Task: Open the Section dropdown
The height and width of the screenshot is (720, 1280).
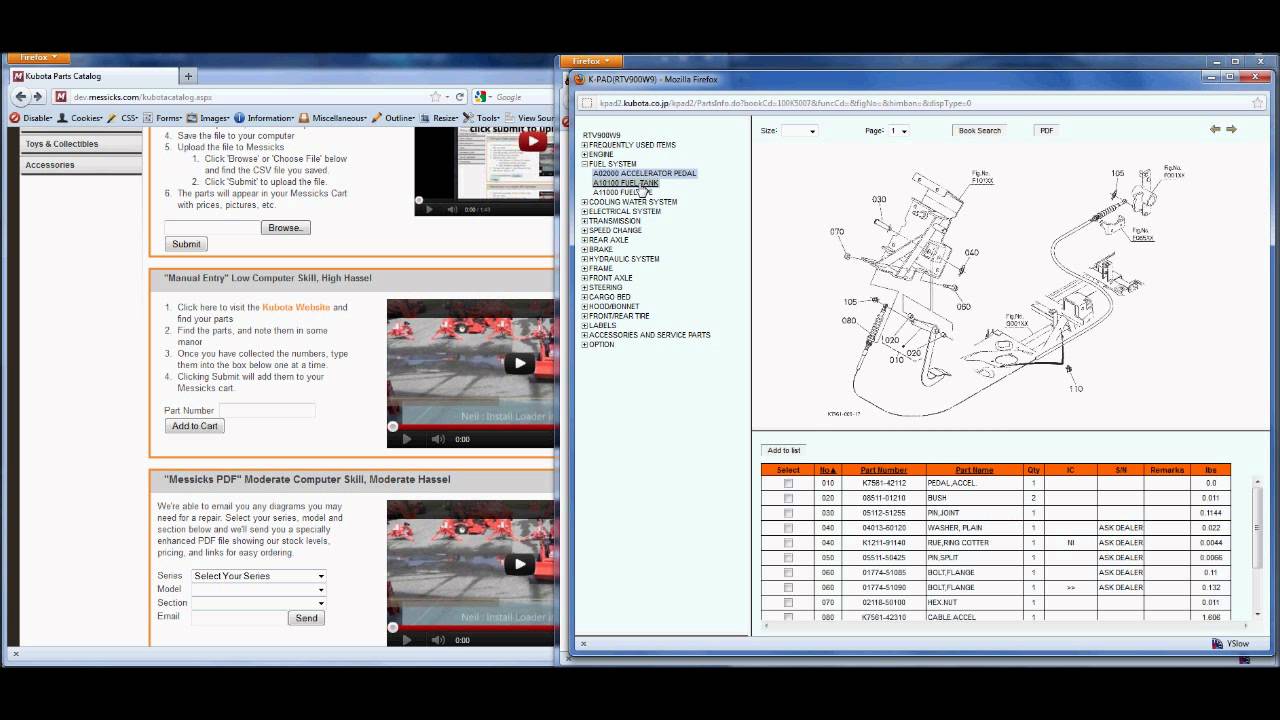Action: coord(259,603)
